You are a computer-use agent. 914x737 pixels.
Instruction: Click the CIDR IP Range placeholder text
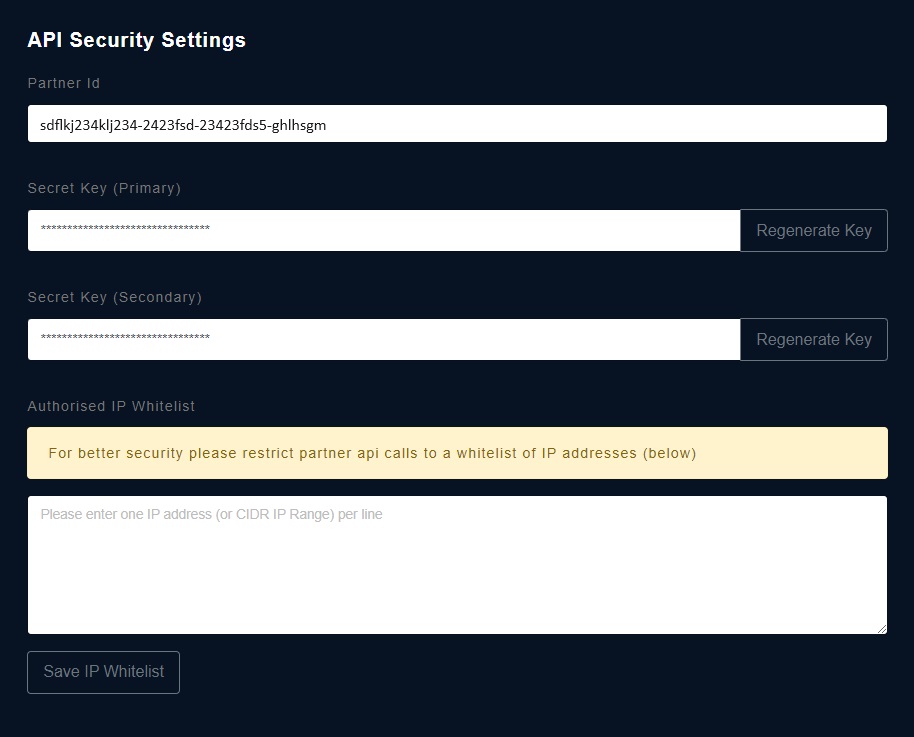point(285,514)
